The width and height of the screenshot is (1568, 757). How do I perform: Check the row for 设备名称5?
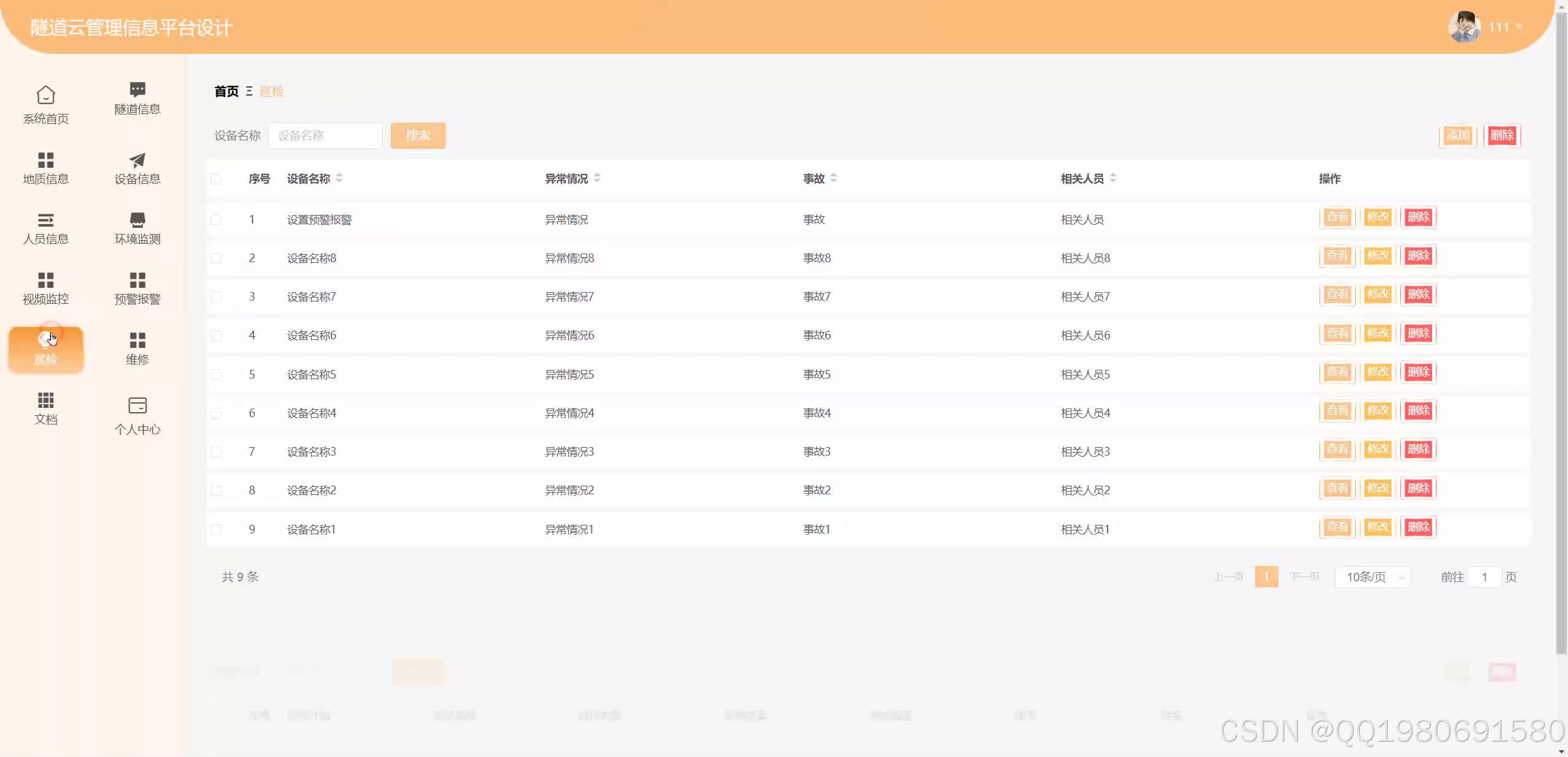[216, 374]
